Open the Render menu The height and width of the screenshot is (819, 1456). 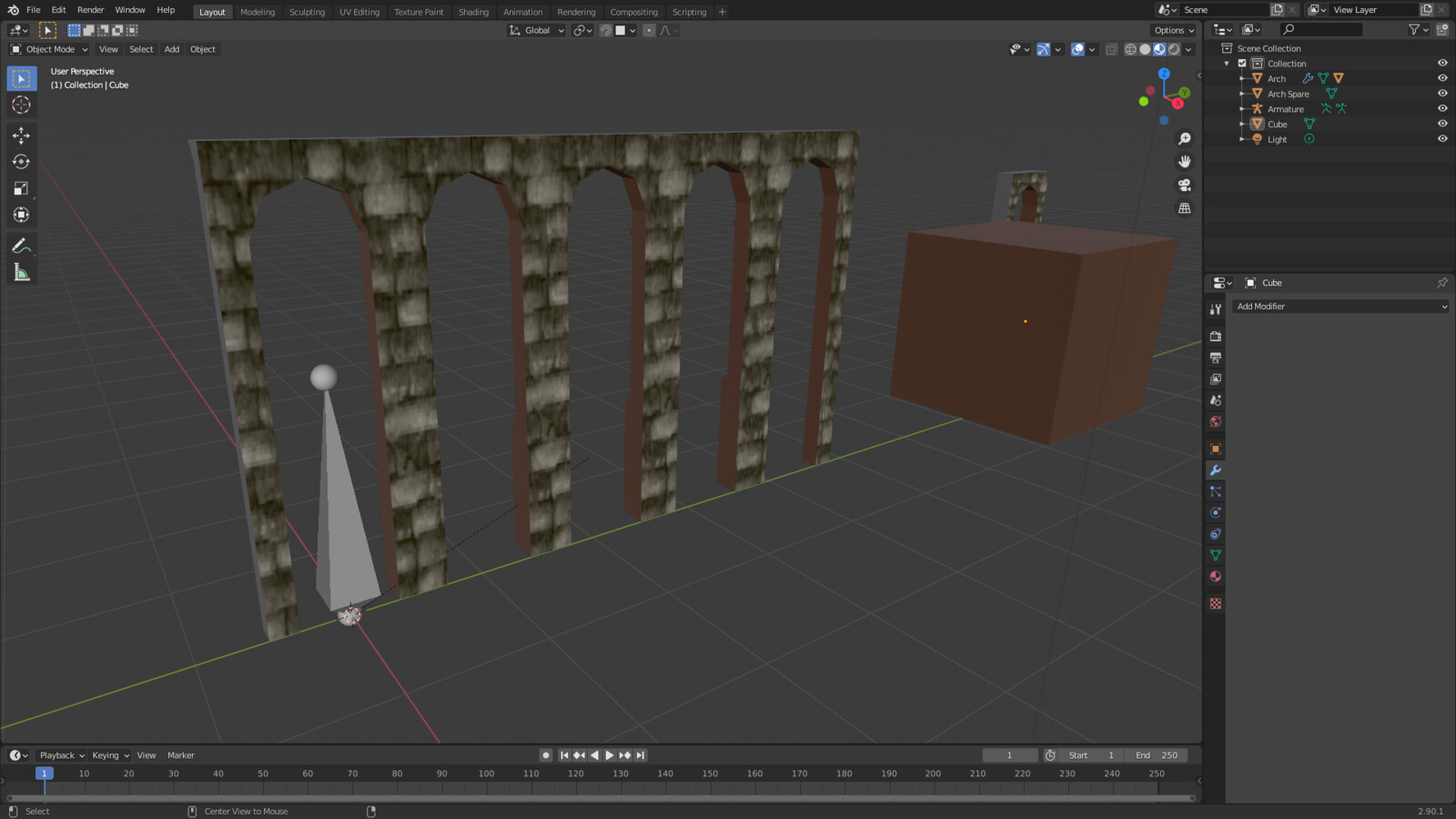(90, 10)
